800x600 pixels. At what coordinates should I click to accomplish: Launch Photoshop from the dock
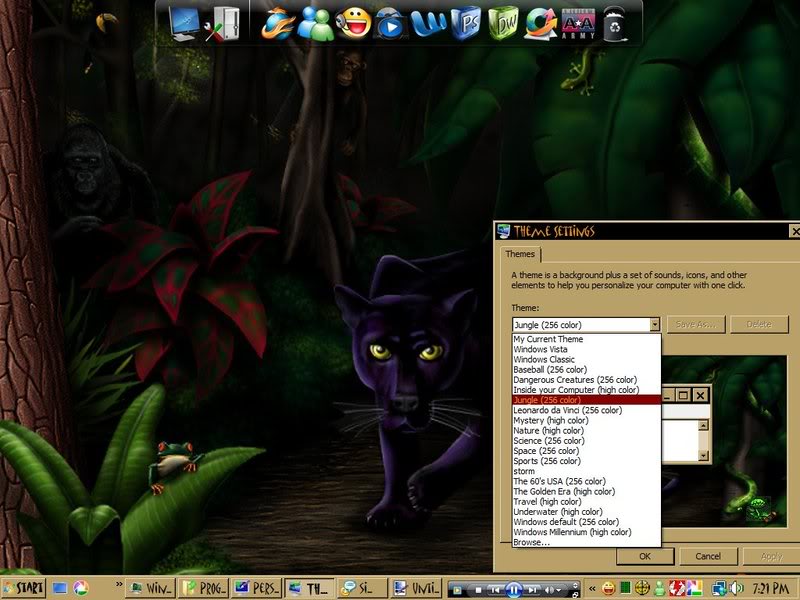(x=466, y=24)
